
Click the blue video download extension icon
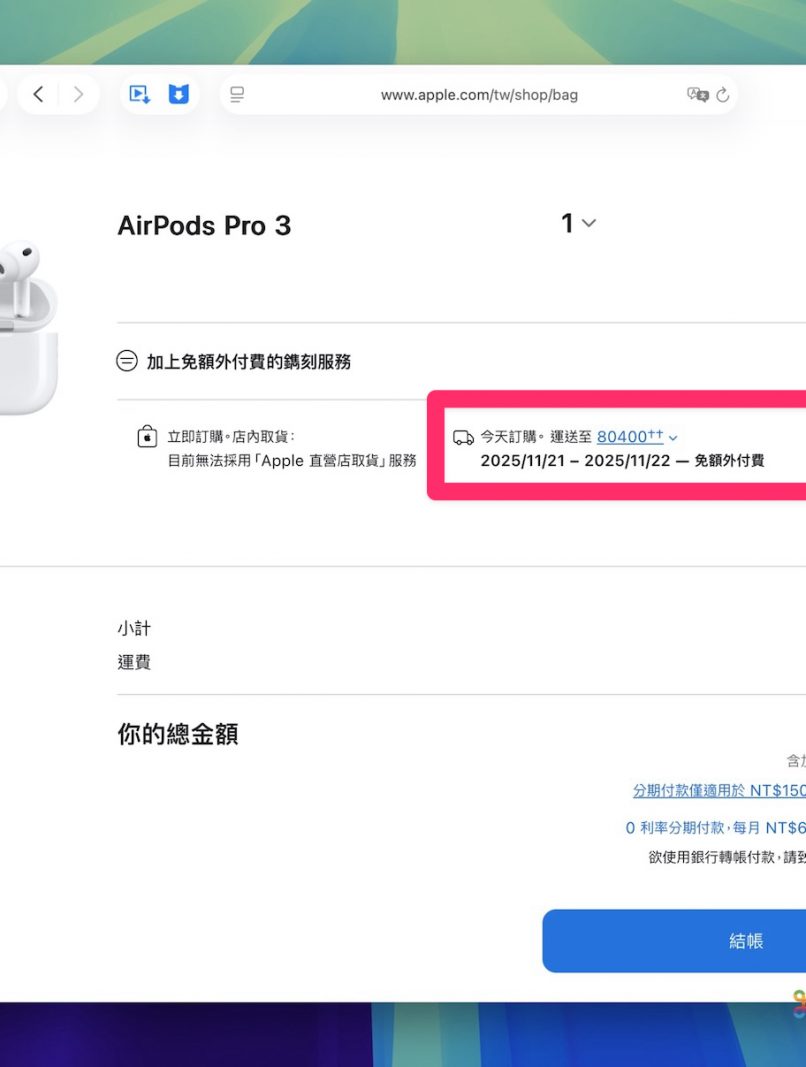point(139,95)
